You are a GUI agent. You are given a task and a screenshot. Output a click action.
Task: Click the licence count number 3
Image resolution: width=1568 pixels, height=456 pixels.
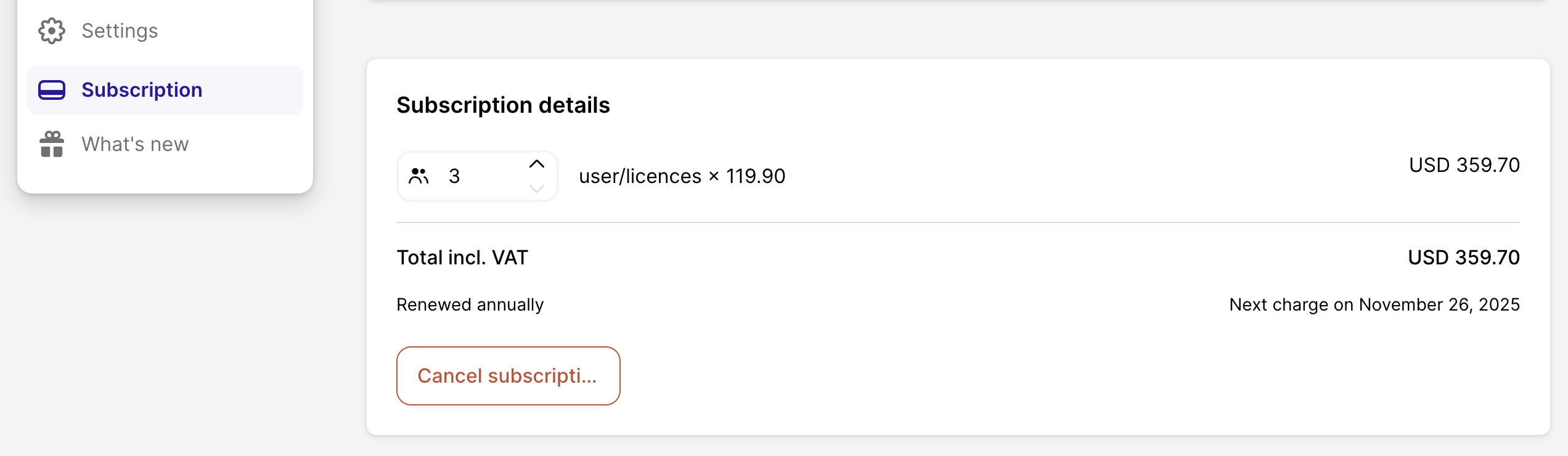454,176
